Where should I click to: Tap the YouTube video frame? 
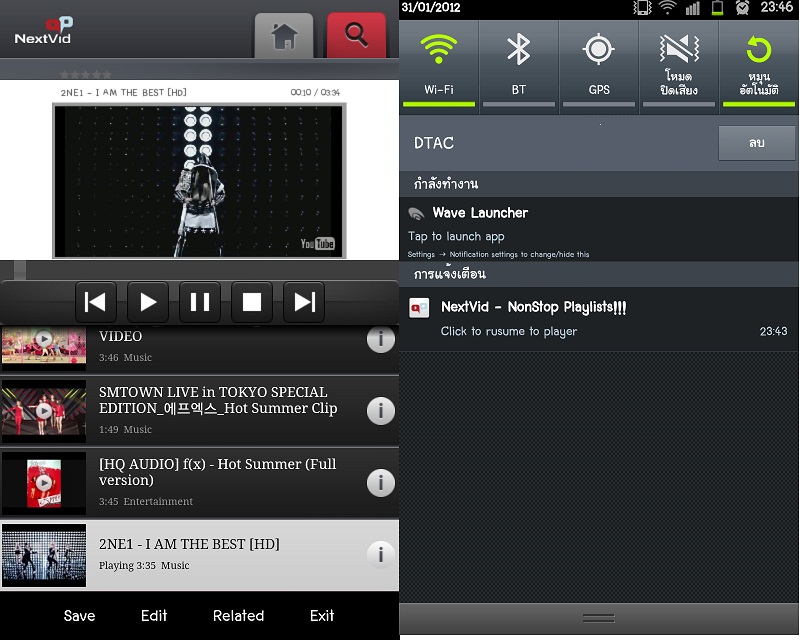(x=199, y=181)
